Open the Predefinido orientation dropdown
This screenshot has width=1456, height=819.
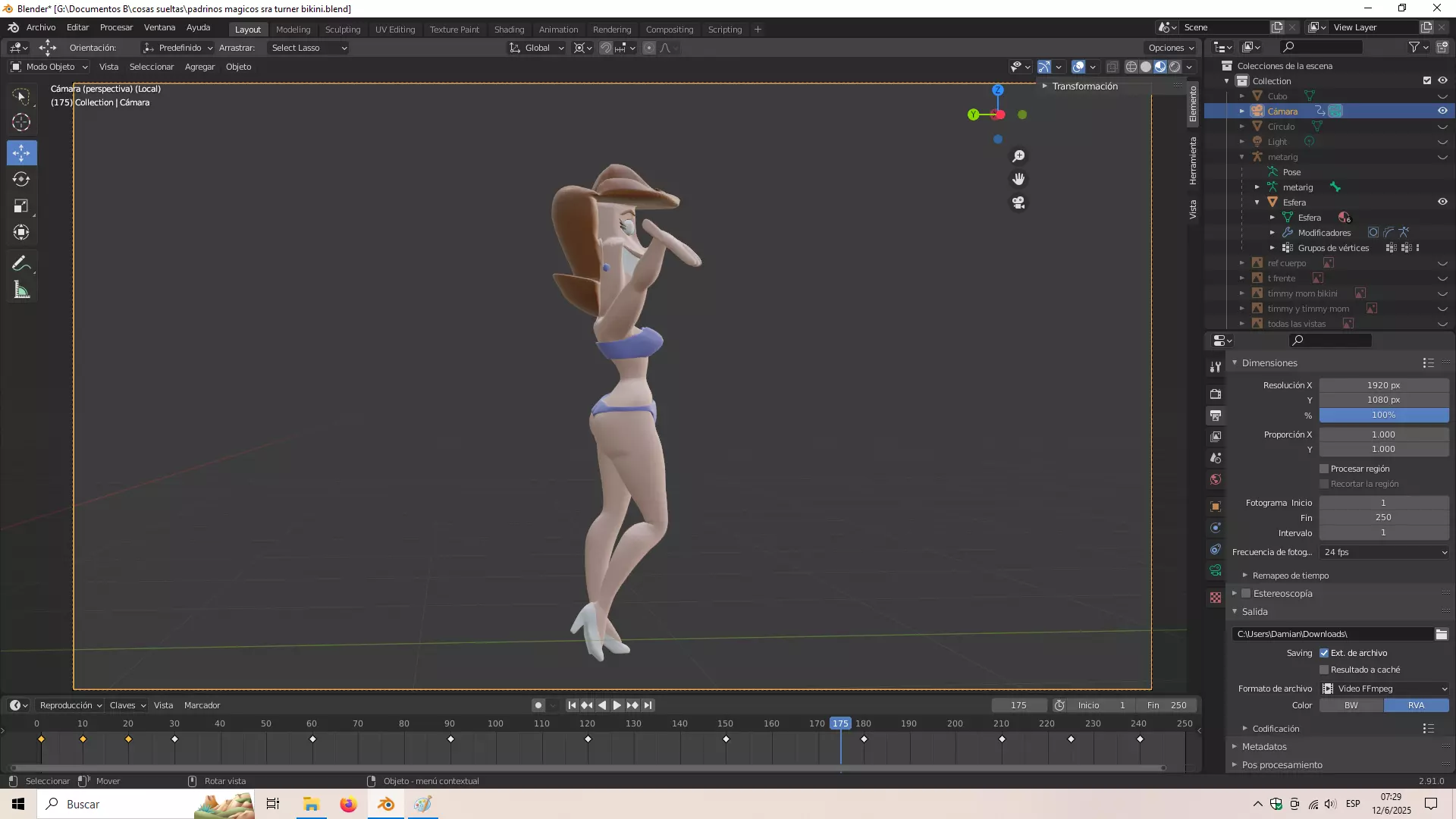pos(178,48)
